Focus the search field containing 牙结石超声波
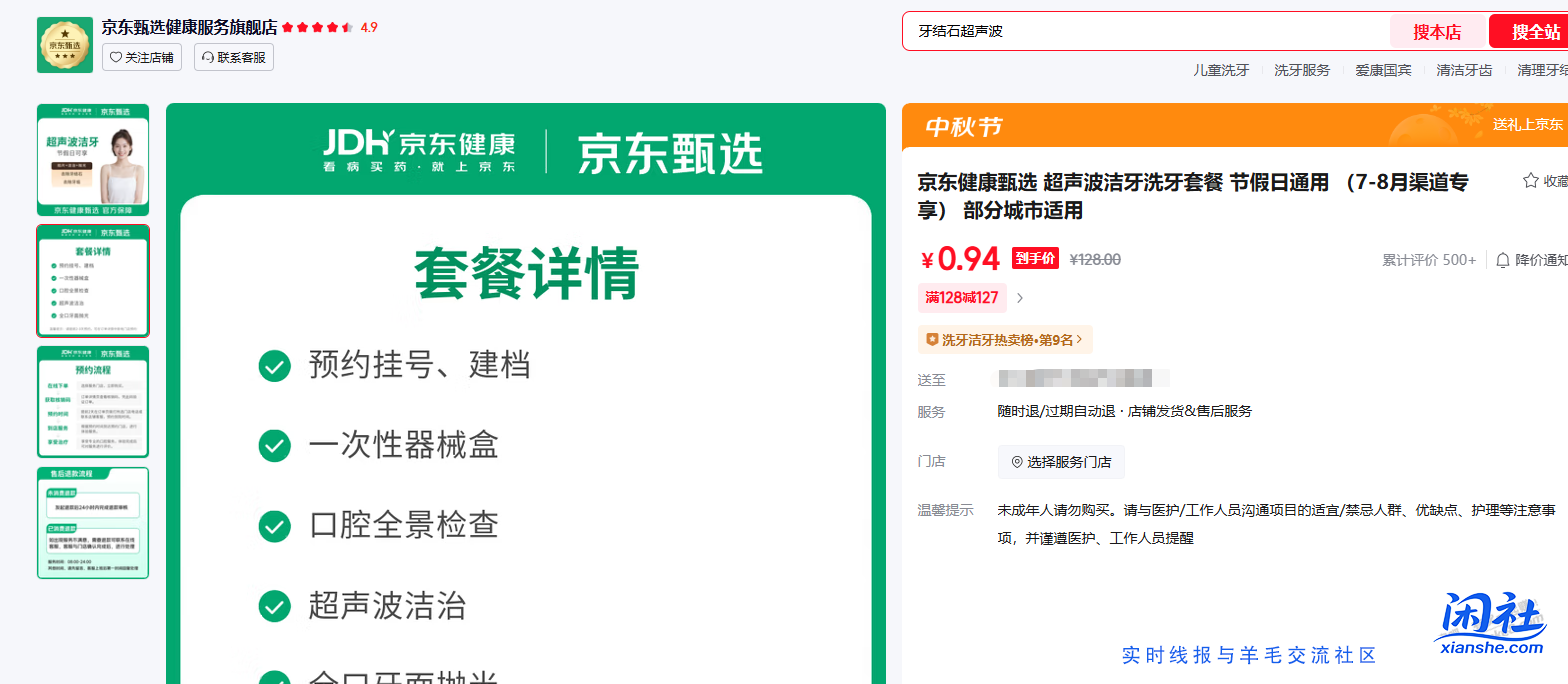The width and height of the screenshot is (1568, 684). [x=1146, y=31]
